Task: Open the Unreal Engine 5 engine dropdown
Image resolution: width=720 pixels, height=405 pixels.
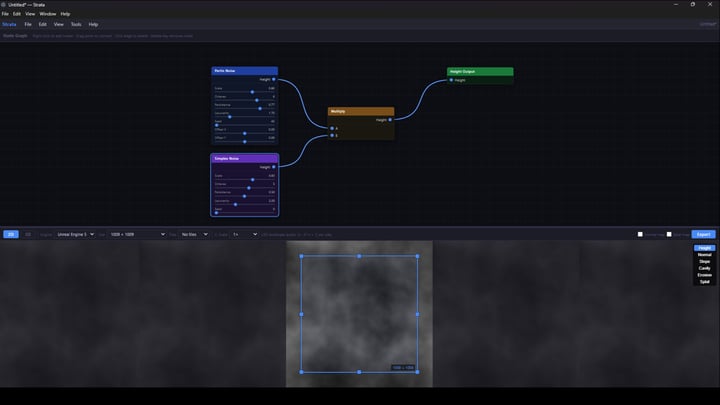Action: (x=75, y=234)
